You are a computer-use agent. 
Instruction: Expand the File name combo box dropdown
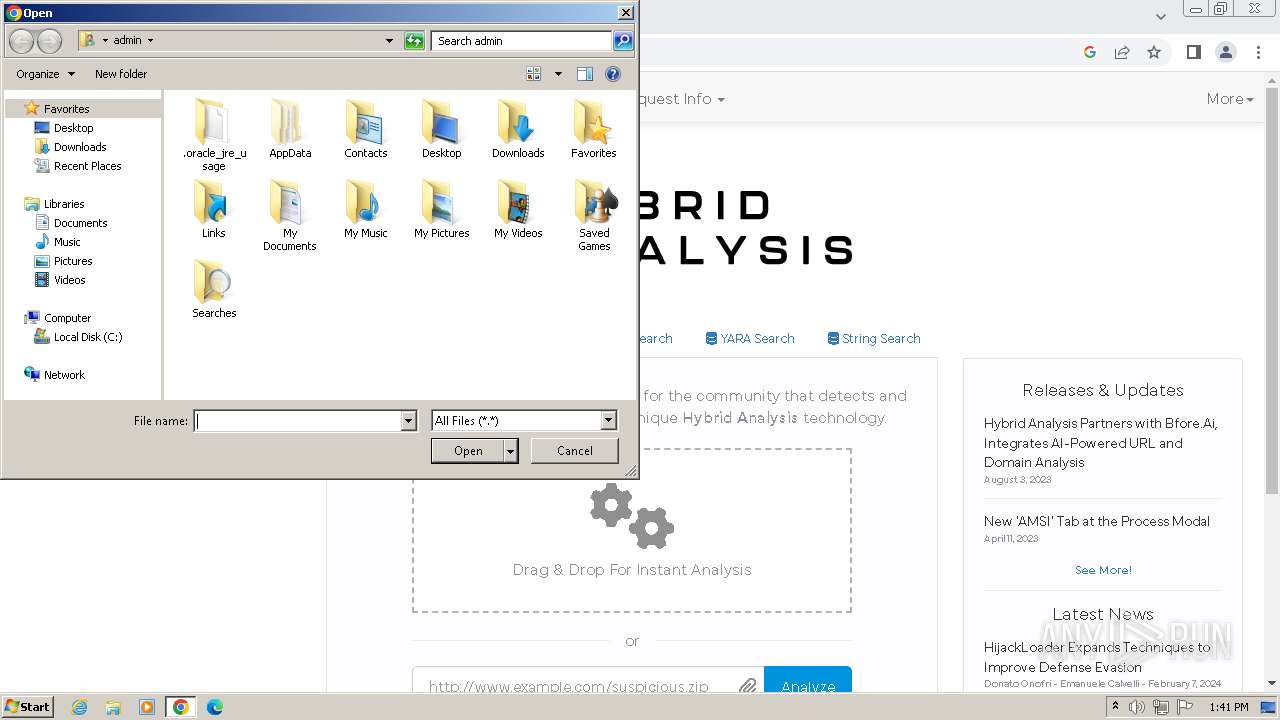click(x=408, y=421)
